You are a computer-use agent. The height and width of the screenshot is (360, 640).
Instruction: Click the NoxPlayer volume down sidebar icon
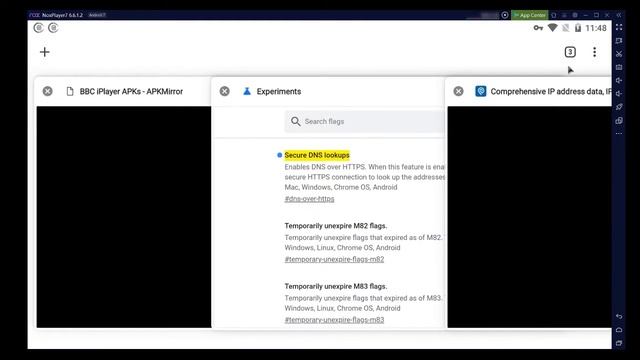(x=619, y=93)
